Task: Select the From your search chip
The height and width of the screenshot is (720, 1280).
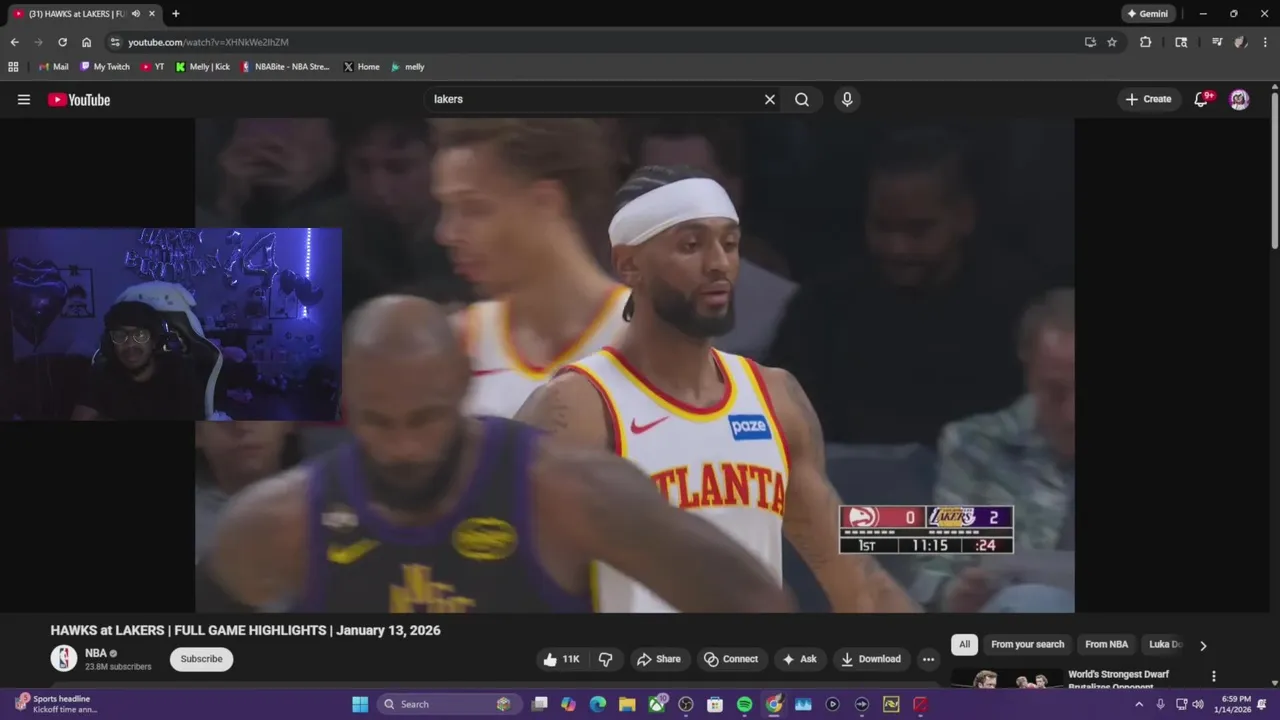Action: (x=1027, y=645)
